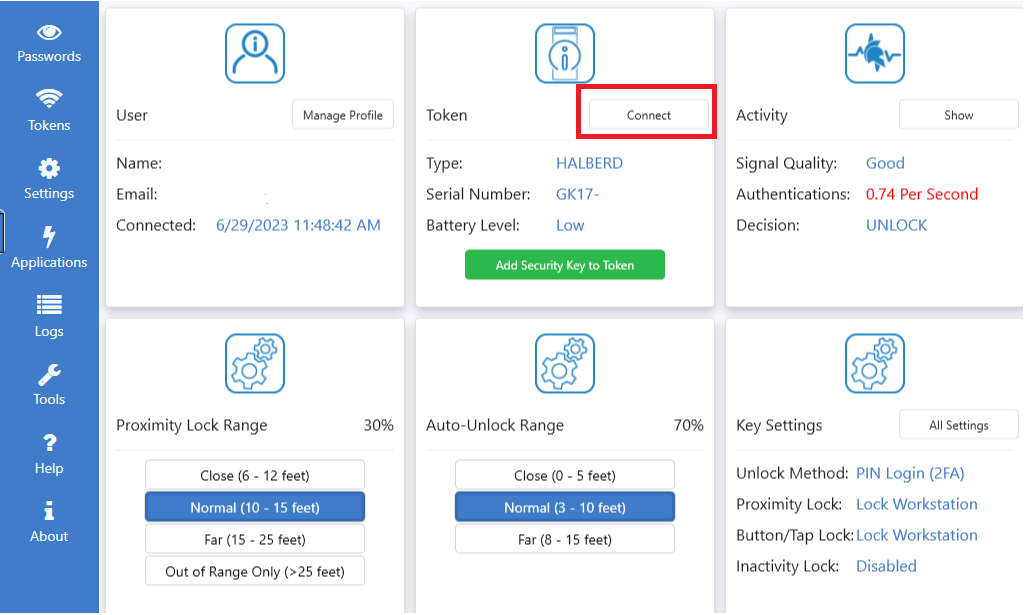Click the Token device icon on Token card
Screen dimensions: 1024x615
click(565, 52)
